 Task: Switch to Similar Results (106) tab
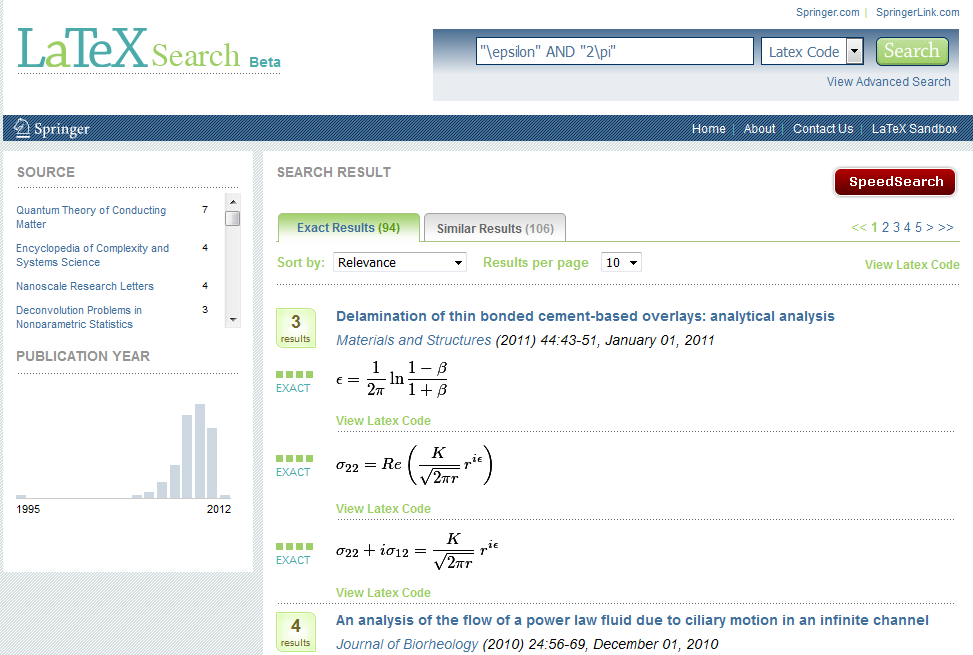495,228
